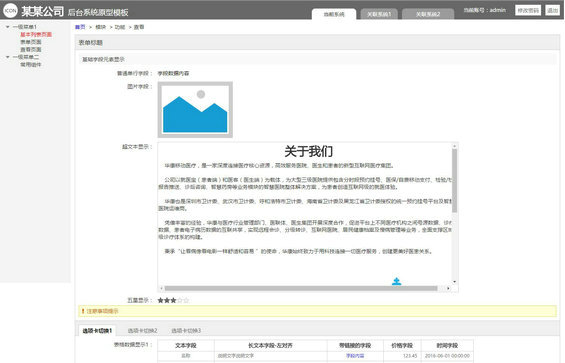Click the change password button beside admin
Viewport: 565px width, 363px height.
pyautogui.click(x=528, y=10)
